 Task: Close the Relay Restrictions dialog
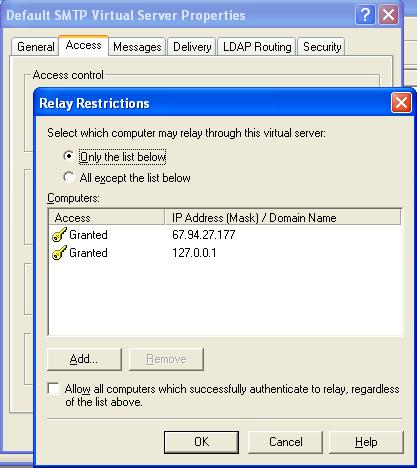pos(401,103)
